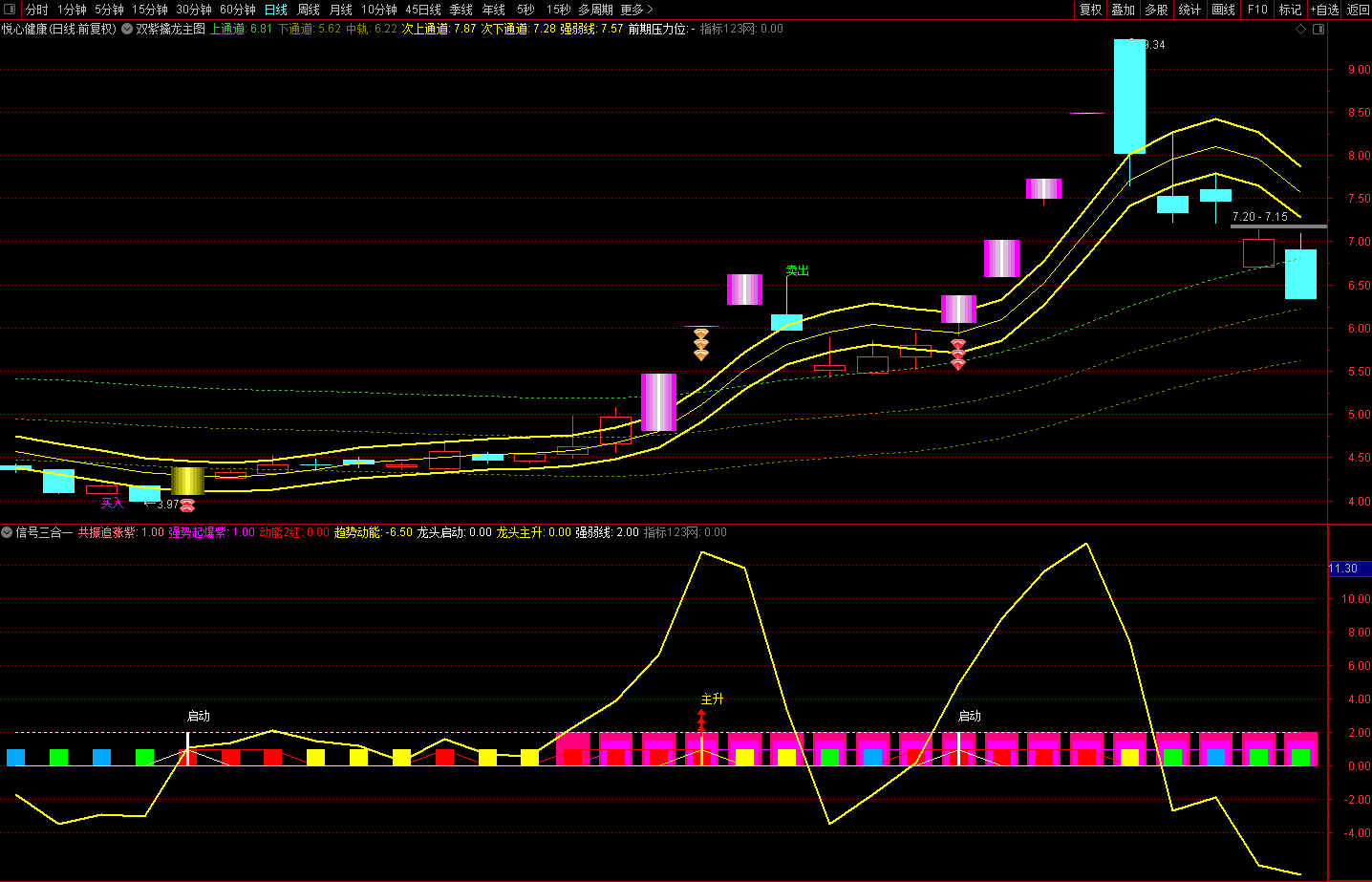Click the 复权 button

click(x=1091, y=10)
